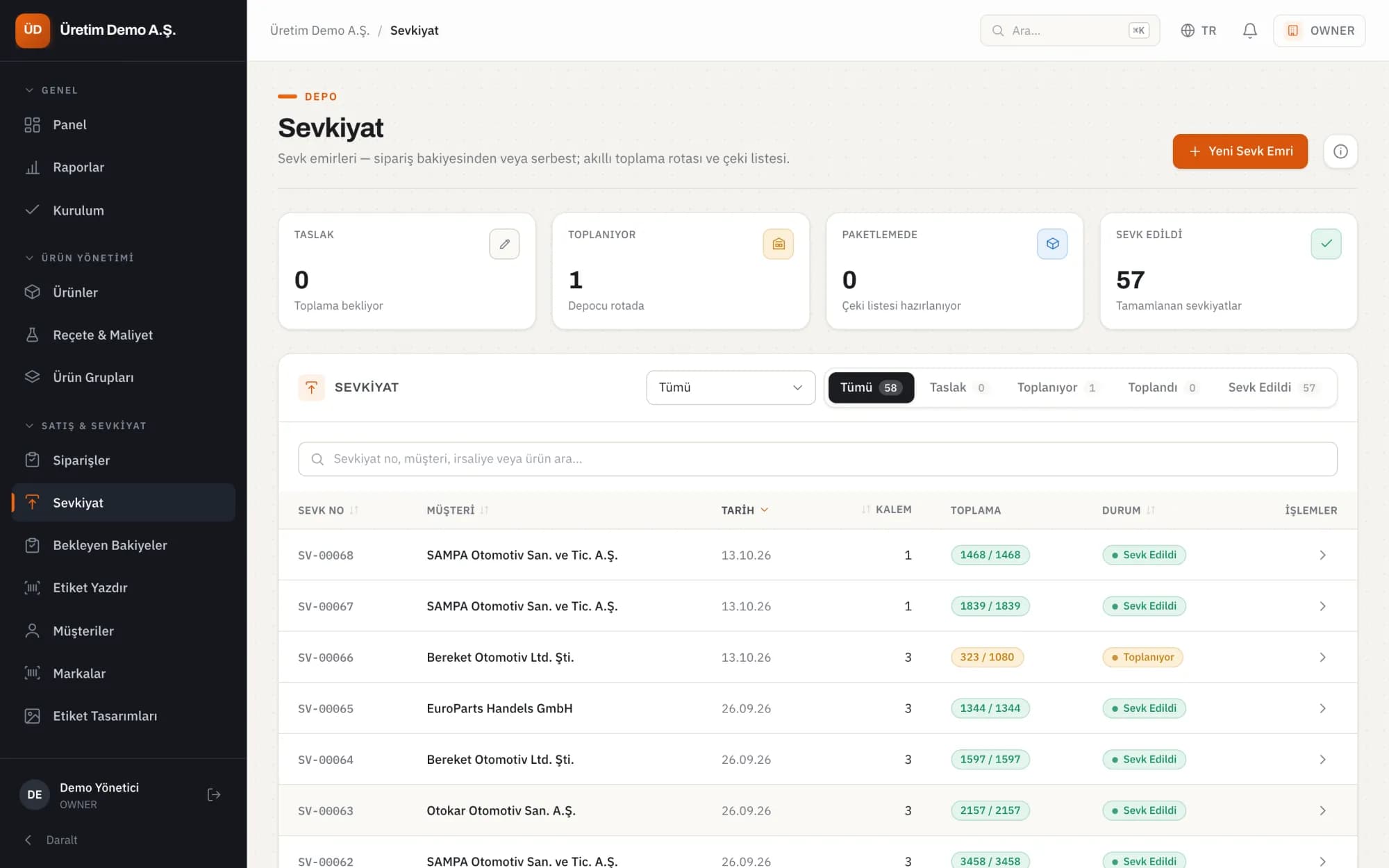Click the top Ara search field

click(x=1070, y=31)
